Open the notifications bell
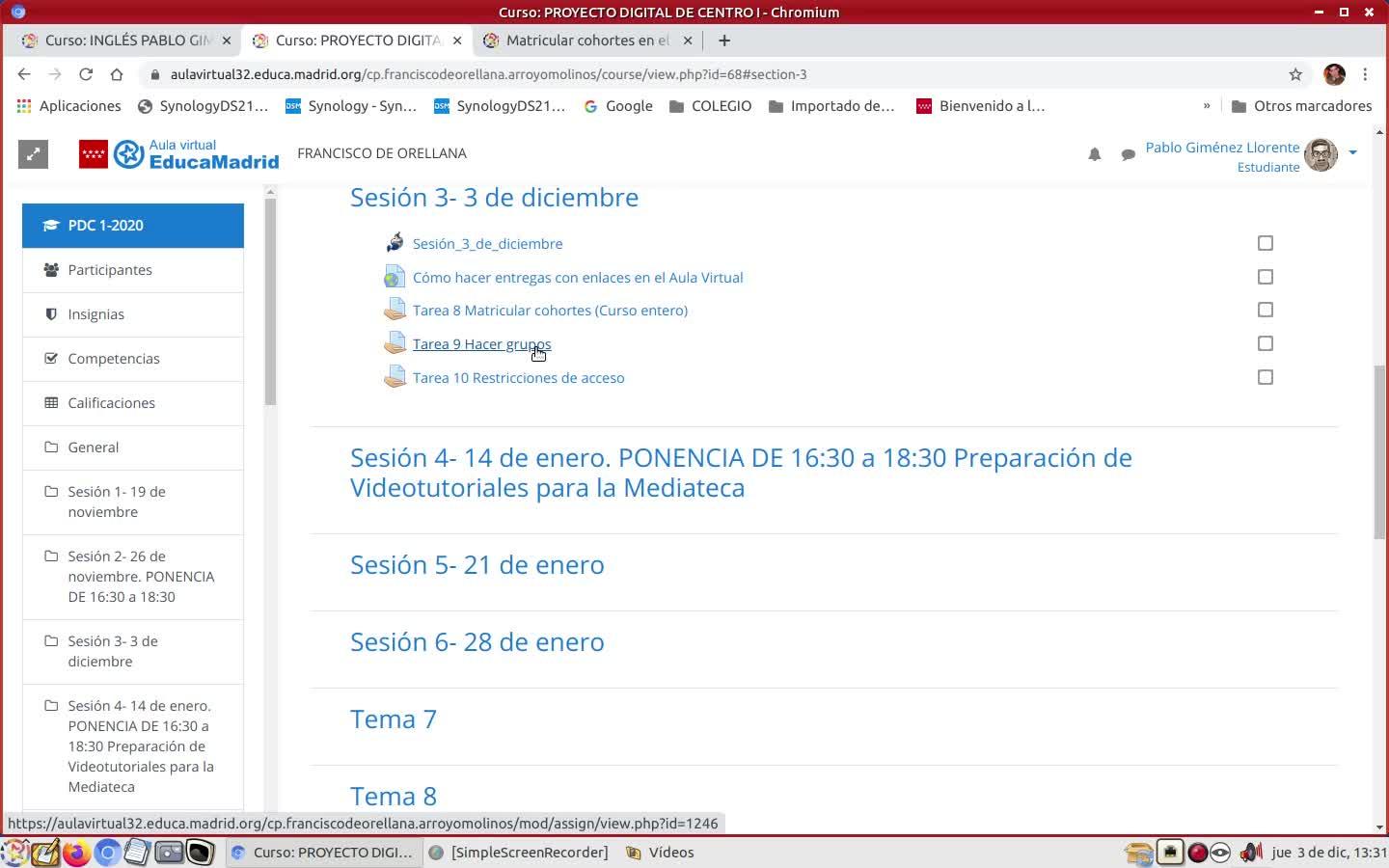This screenshot has width=1389, height=868. point(1095,154)
